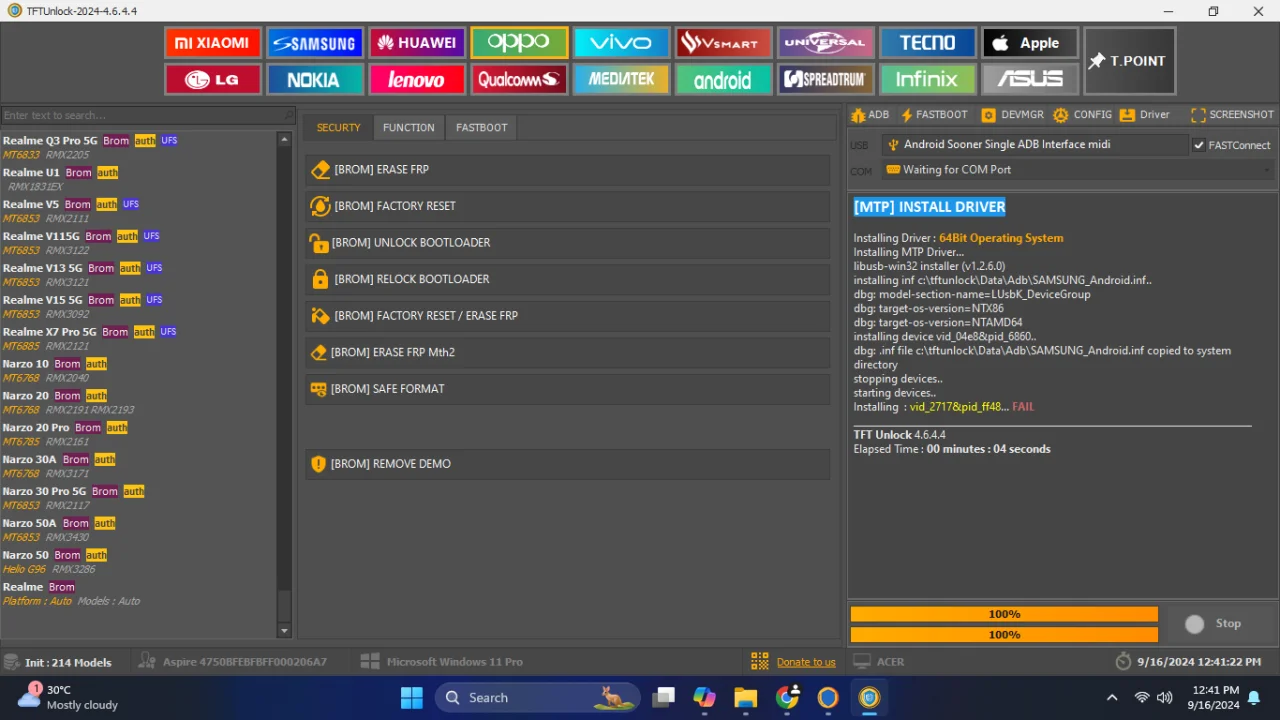Select the Asus brand tile
The width and height of the screenshot is (1280, 720).
tap(1029, 79)
